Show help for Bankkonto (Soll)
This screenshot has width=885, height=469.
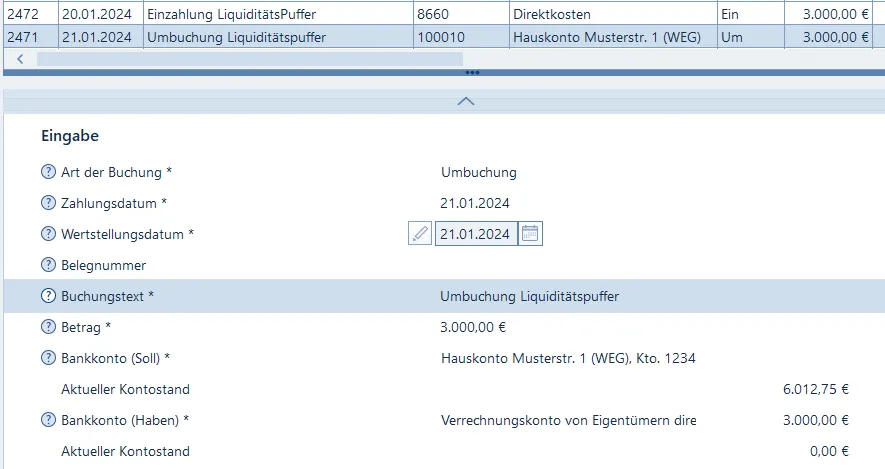pos(48,358)
